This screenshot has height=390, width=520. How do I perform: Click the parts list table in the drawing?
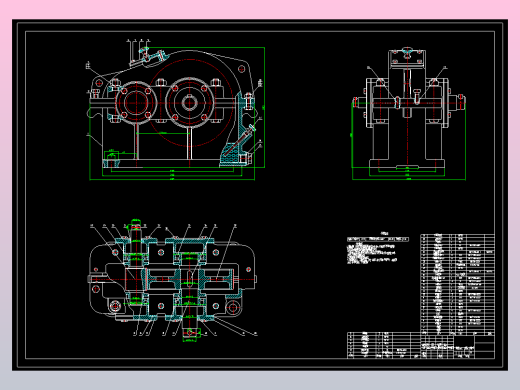tap(457, 284)
